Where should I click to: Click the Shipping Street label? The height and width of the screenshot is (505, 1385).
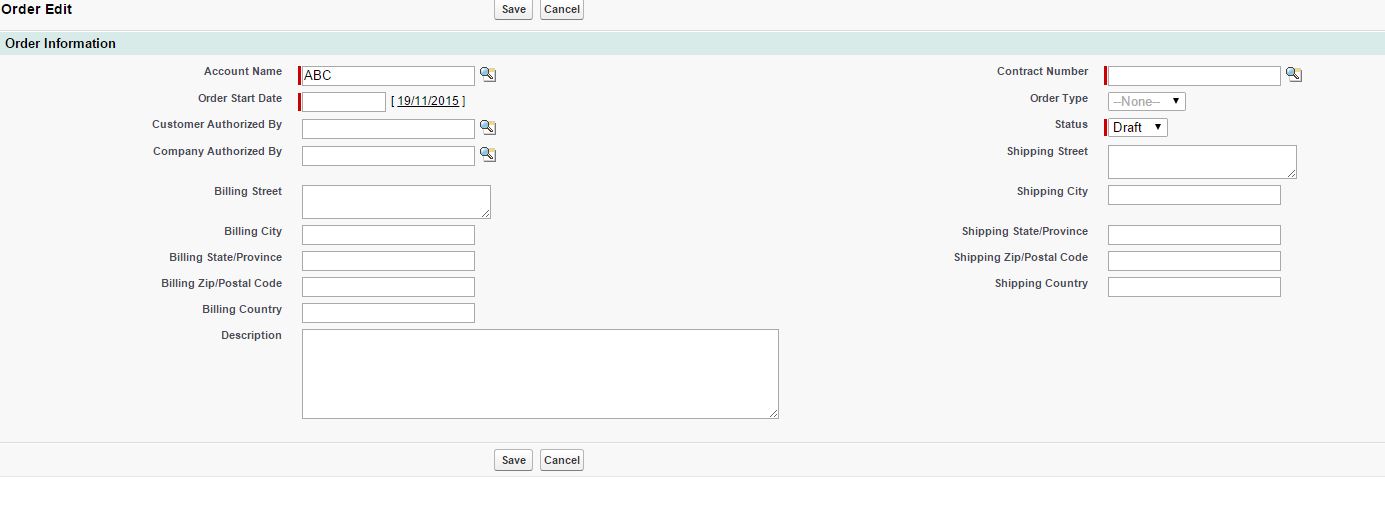[x=1047, y=151]
